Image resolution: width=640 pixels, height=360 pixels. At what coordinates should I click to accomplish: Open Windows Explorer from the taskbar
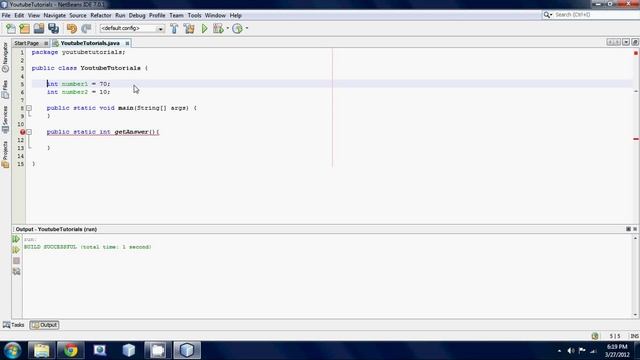(41, 351)
